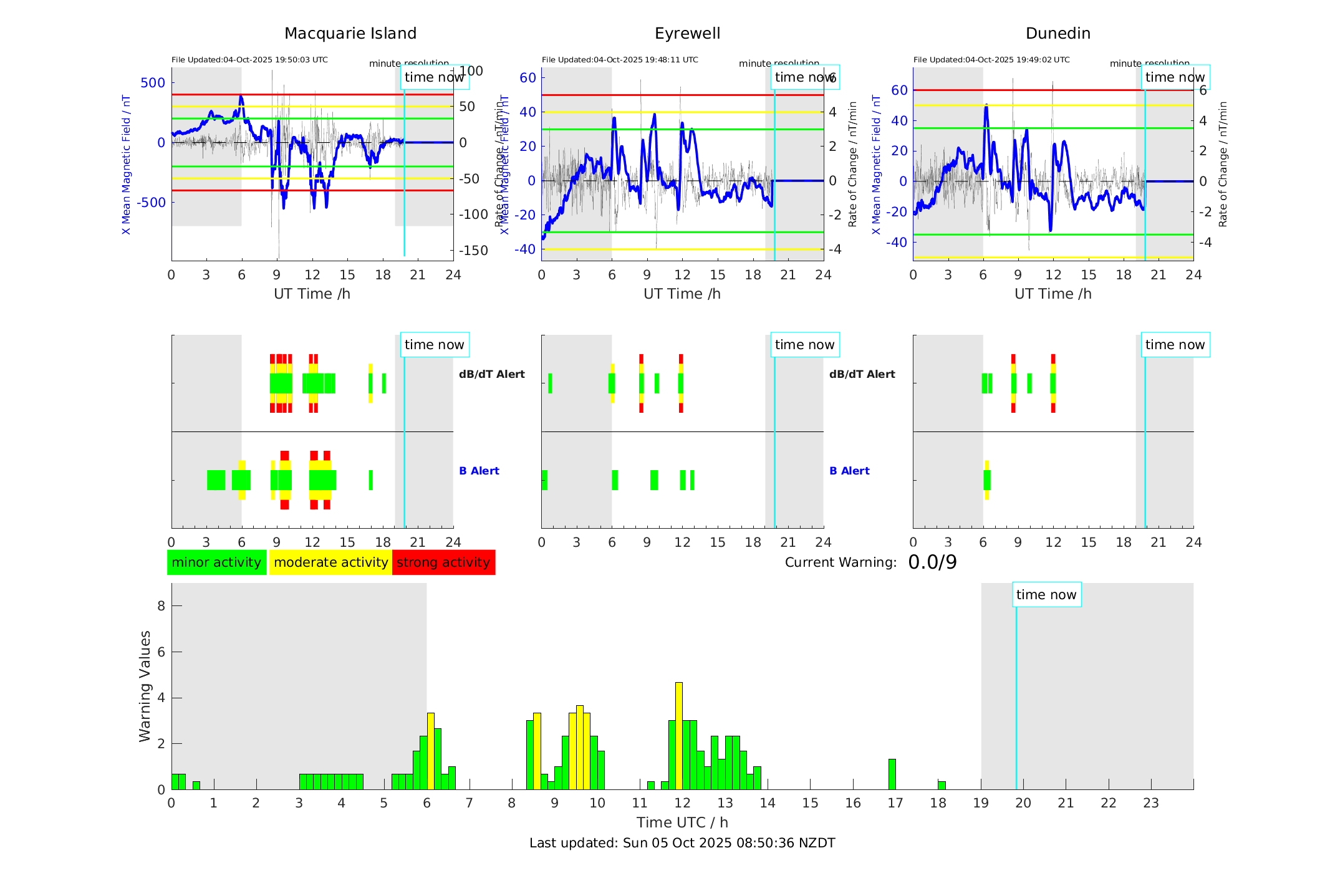Image resolution: width=1320 pixels, height=896 pixels.
Task: Click Macquarie Island File Updated timestamp
Action: [249, 60]
